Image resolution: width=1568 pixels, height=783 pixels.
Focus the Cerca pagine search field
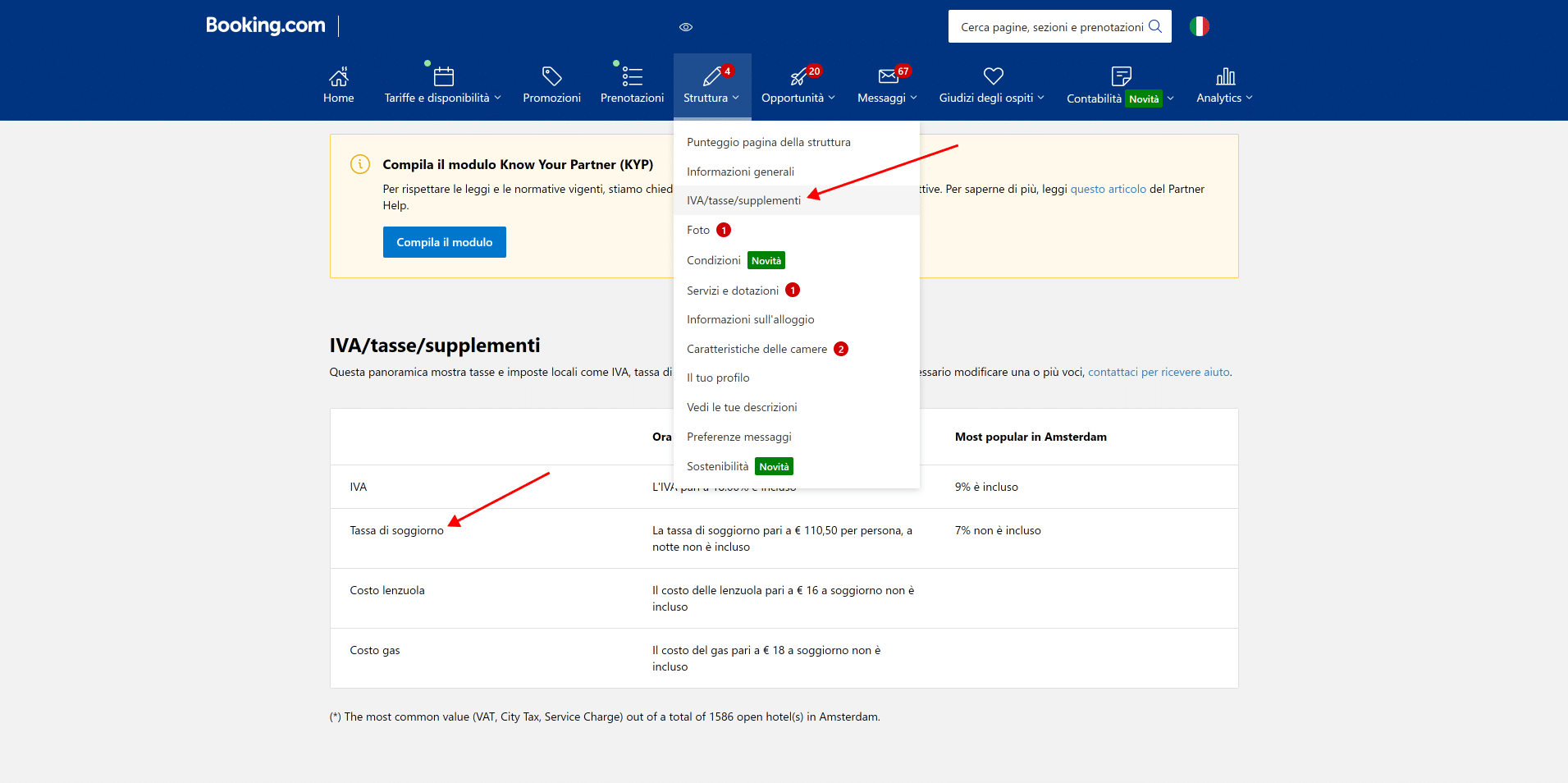(1052, 27)
